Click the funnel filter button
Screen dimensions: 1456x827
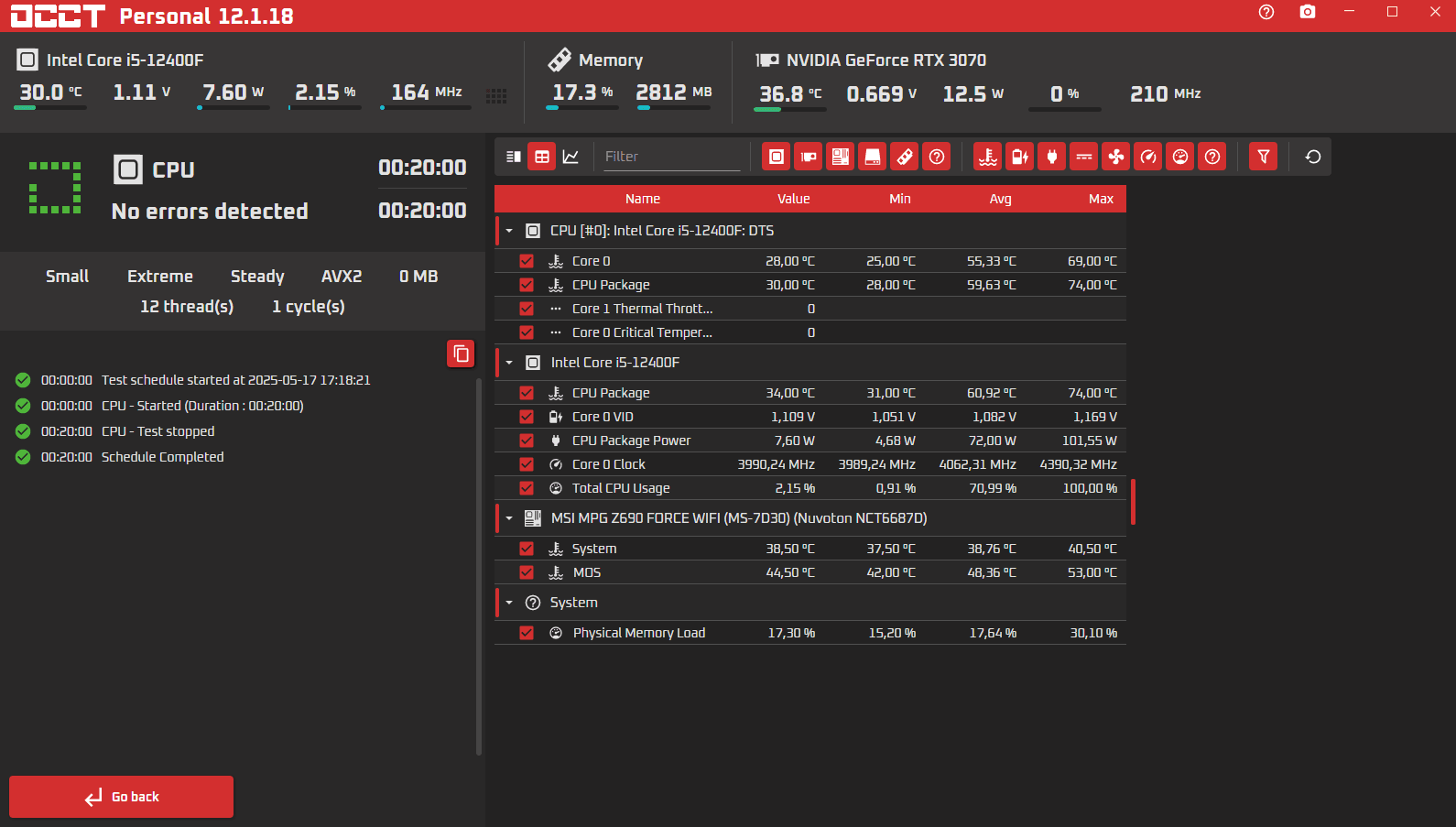pos(1263,157)
